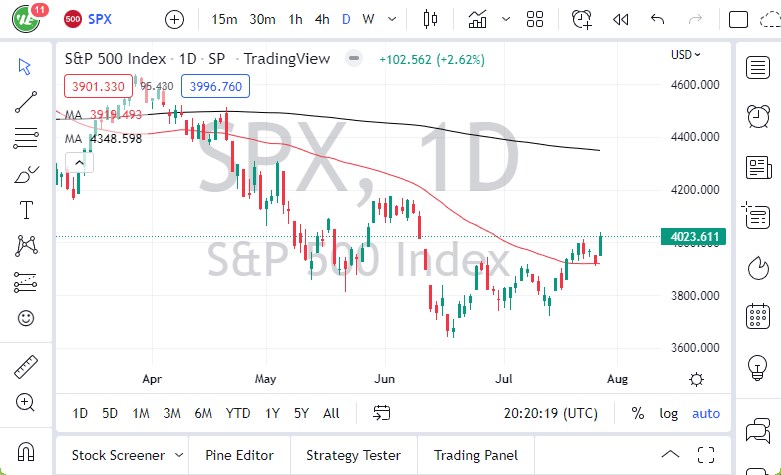The width and height of the screenshot is (781, 475).
Task: Open the emoji icons tool
Action: [x=27, y=319]
